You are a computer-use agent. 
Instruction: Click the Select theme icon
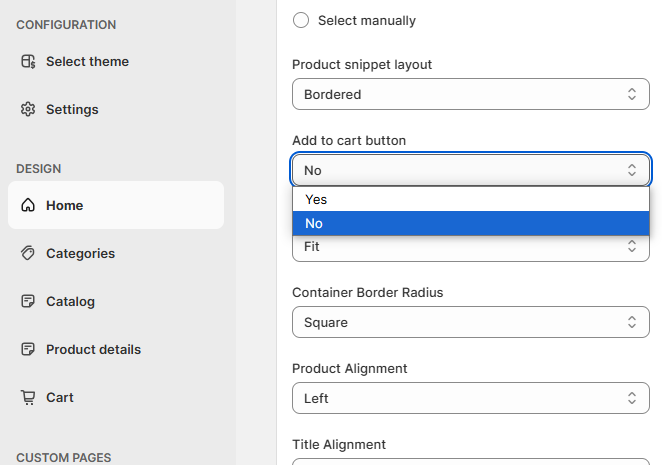tap(28, 61)
